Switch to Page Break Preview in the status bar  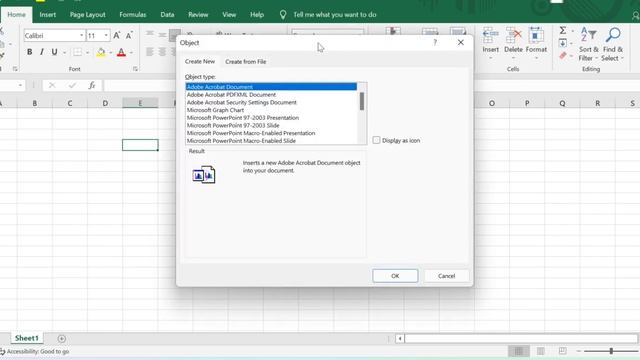tap(562, 351)
